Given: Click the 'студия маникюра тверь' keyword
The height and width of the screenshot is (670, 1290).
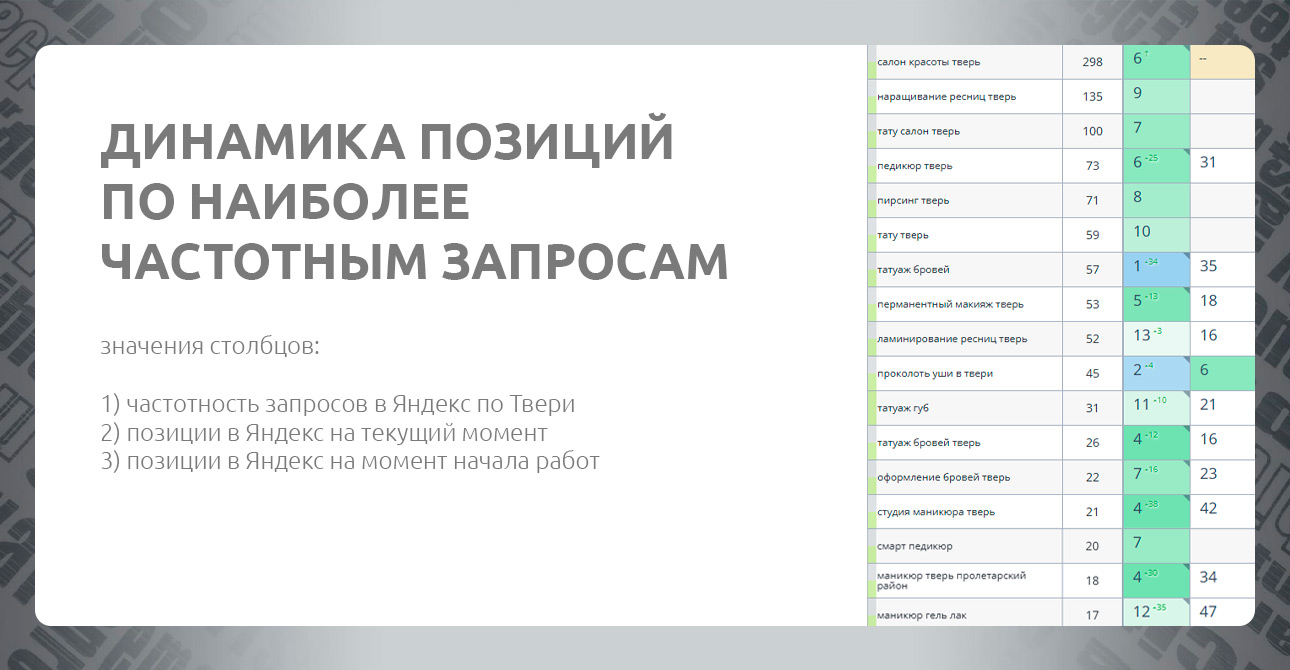Looking at the screenshot, I should 935,512.
